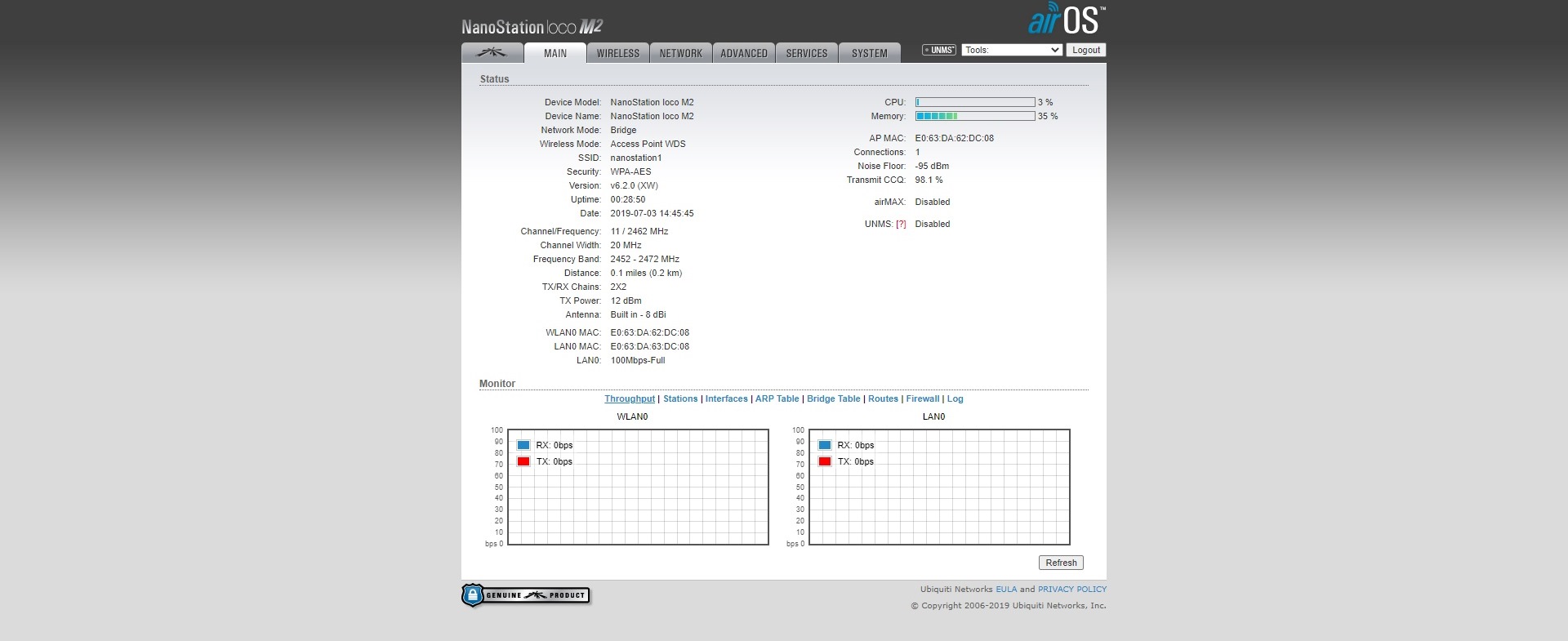This screenshot has width=1568, height=641.
Task: Select the Throughput monitor link
Action: [630, 398]
